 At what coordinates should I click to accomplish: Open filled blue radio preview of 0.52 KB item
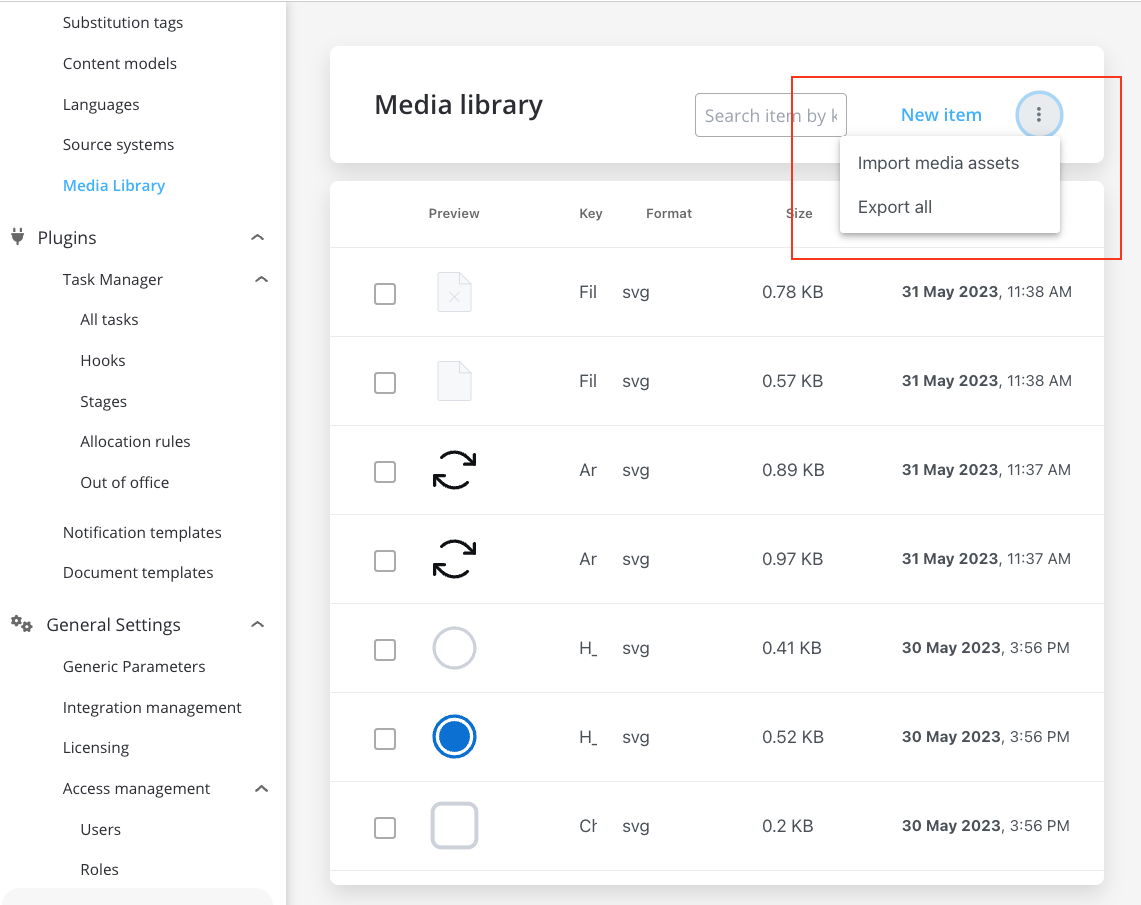tap(454, 736)
